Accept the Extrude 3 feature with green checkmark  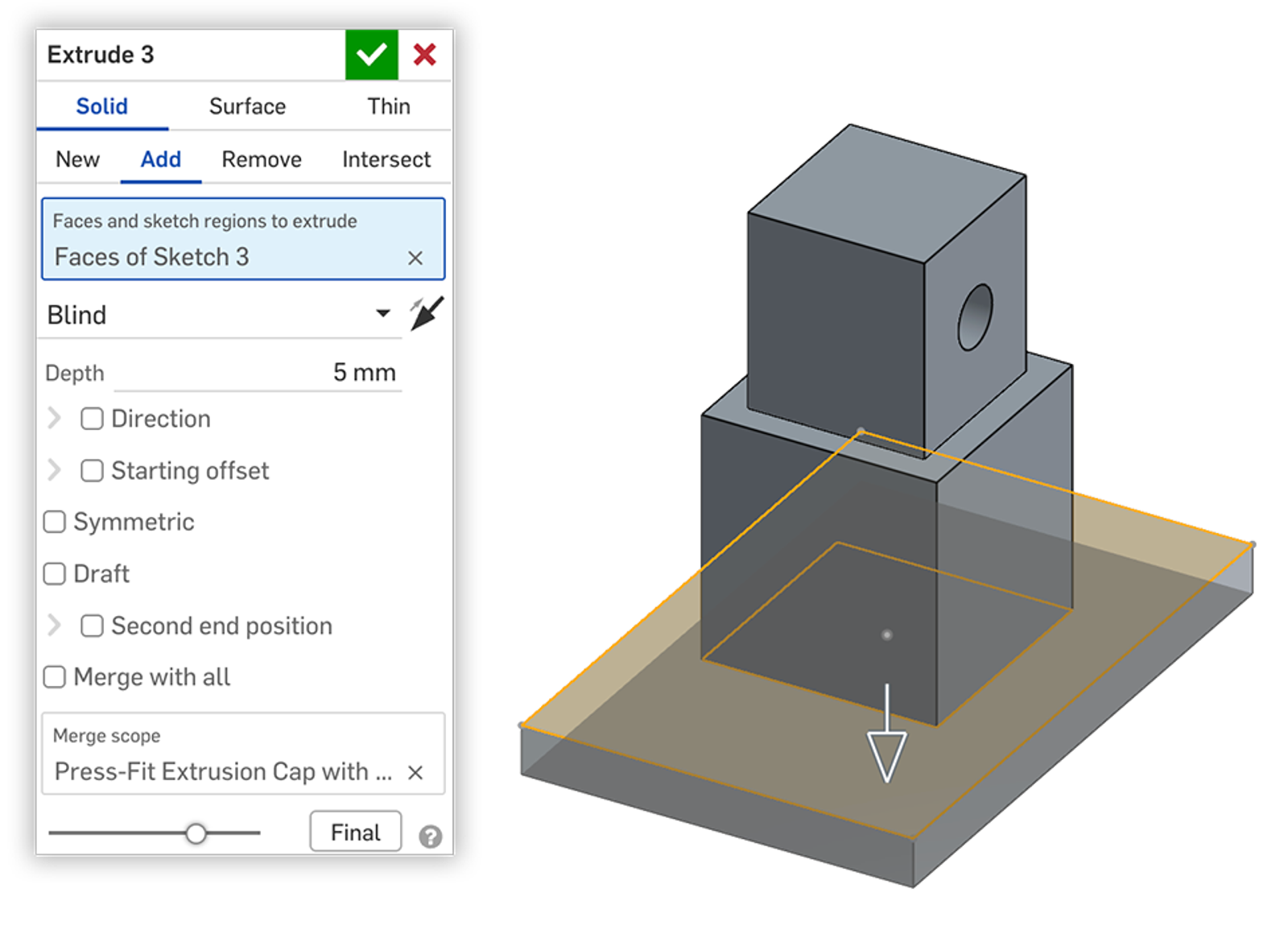coord(371,55)
